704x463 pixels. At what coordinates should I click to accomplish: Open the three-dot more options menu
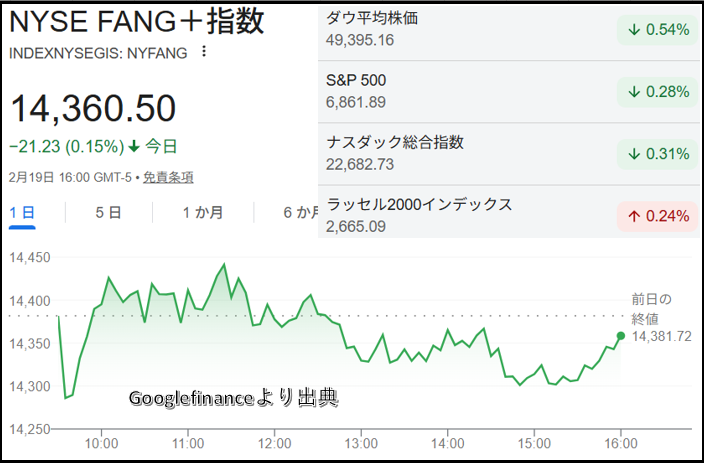[204, 52]
